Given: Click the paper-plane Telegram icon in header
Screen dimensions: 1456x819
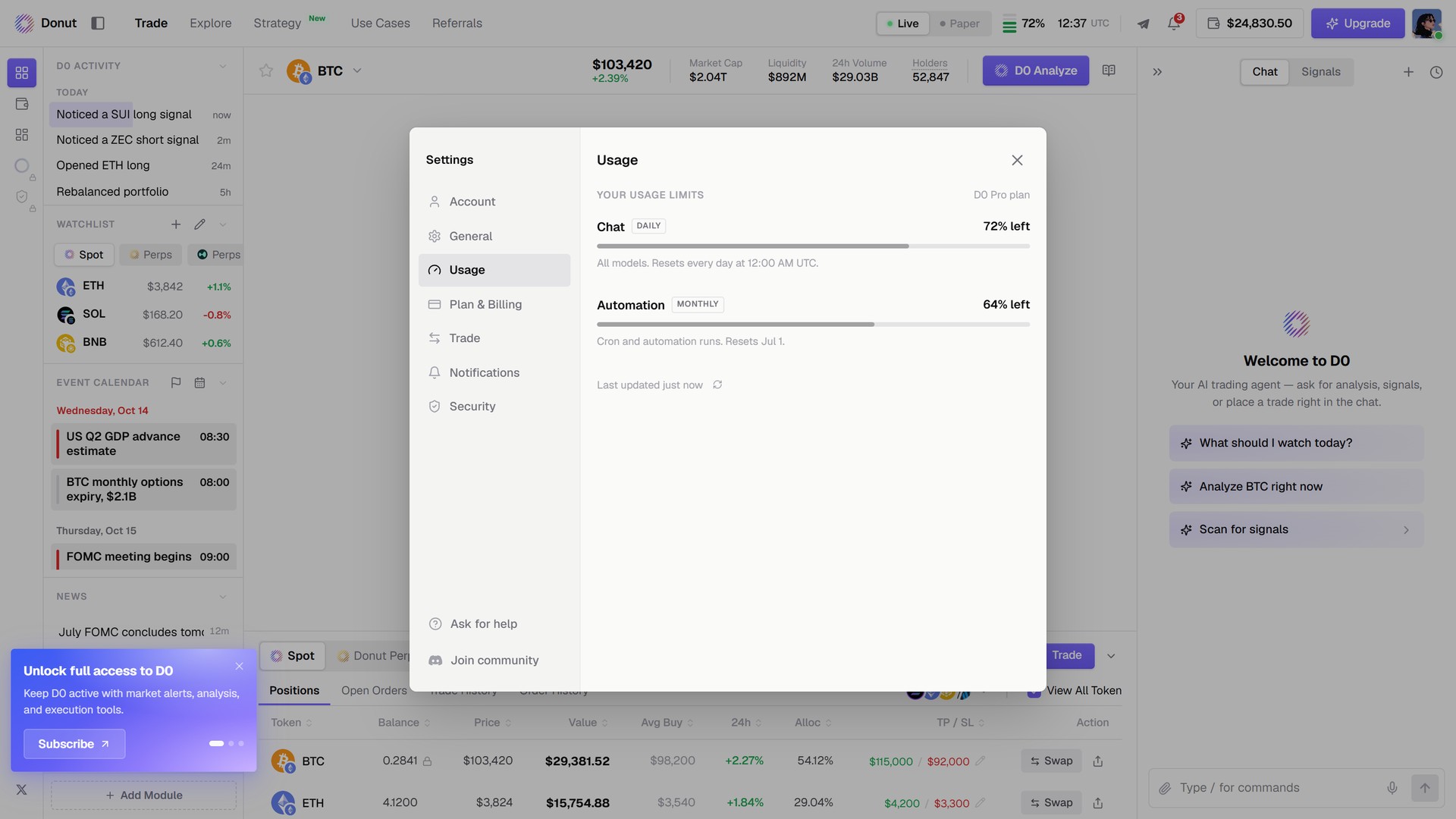Looking at the screenshot, I should 1143,24.
